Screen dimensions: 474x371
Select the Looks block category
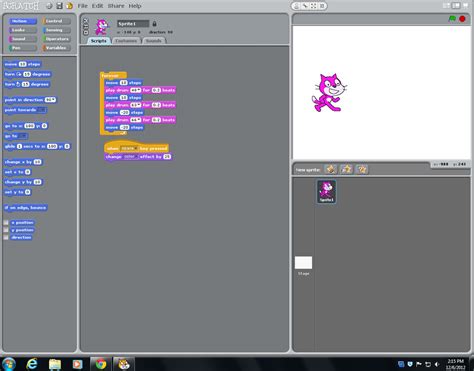23,30
